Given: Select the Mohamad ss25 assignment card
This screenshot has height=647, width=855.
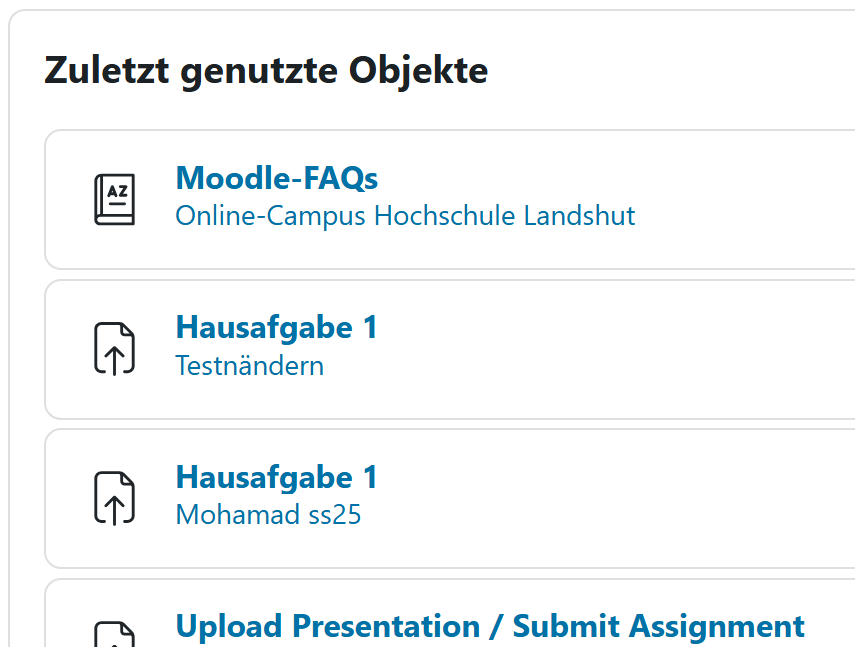Looking at the screenshot, I should (x=450, y=497).
